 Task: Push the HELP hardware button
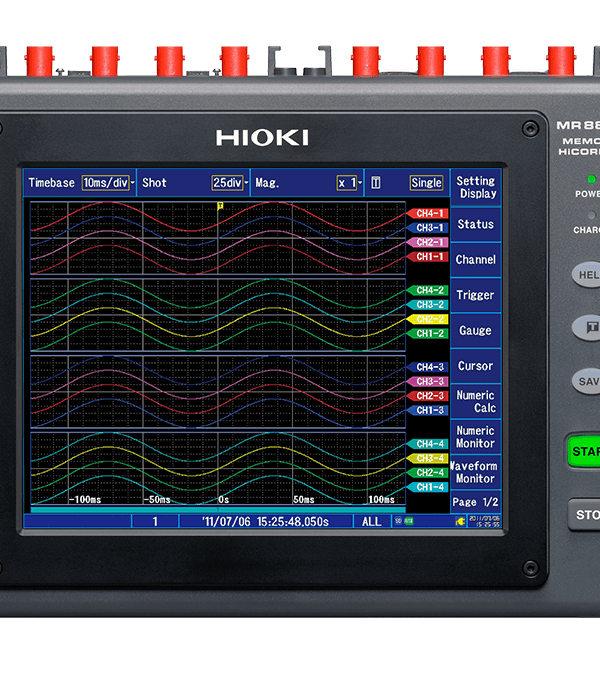click(586, 275)
